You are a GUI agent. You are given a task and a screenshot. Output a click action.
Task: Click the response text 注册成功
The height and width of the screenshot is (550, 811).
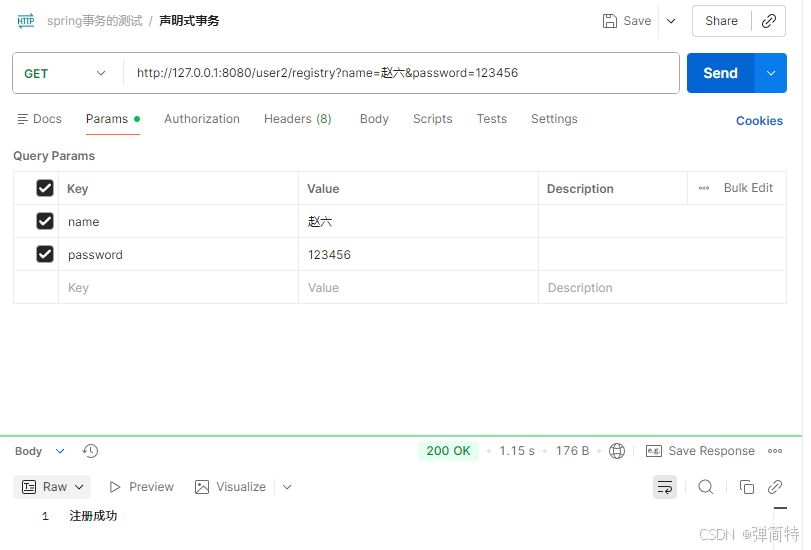(x=93, y=516)
